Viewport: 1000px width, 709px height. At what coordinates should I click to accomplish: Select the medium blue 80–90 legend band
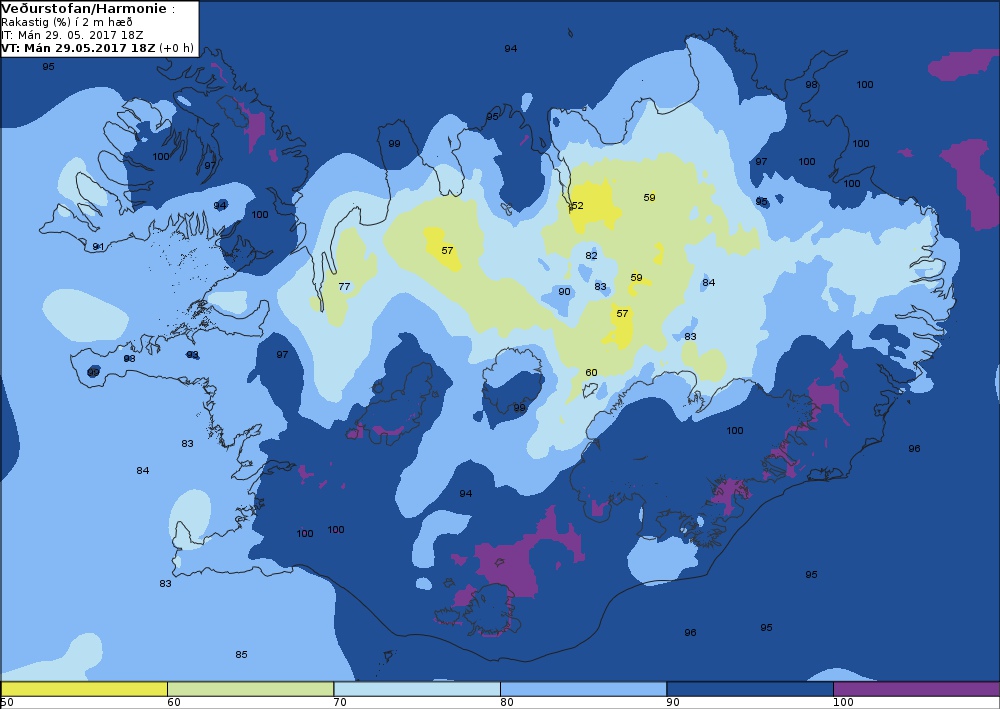(x=584, y=689)
